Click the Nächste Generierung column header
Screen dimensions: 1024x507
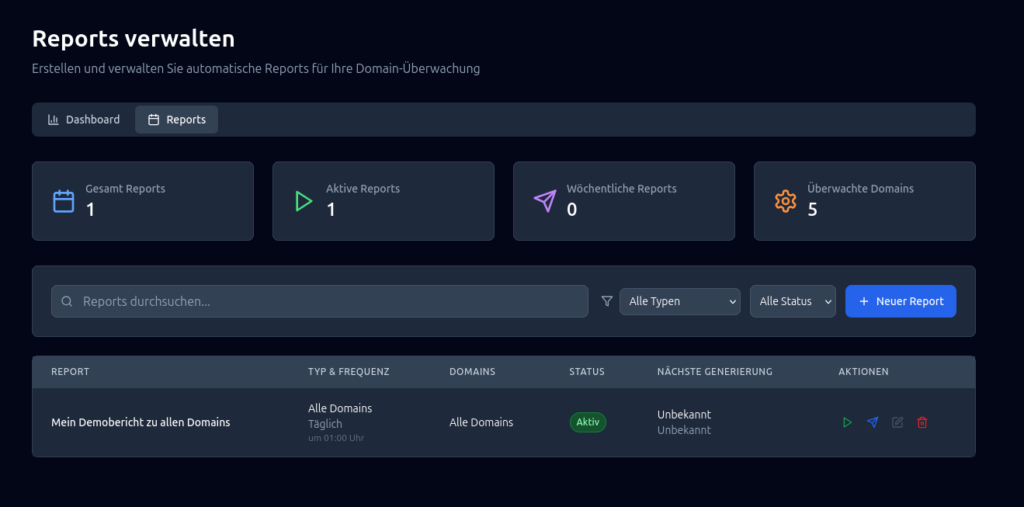714,372
